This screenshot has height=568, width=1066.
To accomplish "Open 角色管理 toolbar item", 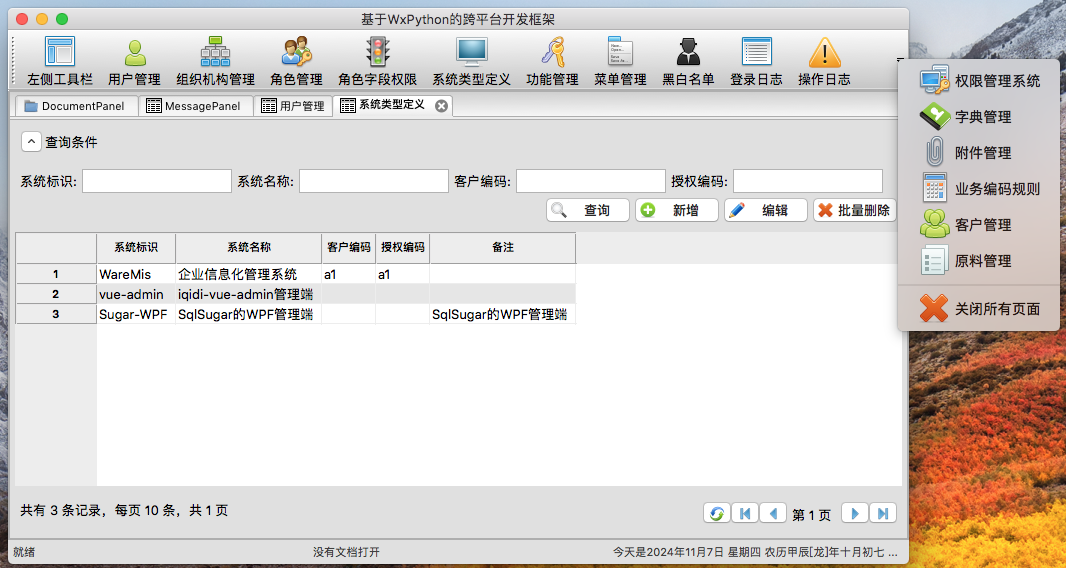I will coord(296,61).
